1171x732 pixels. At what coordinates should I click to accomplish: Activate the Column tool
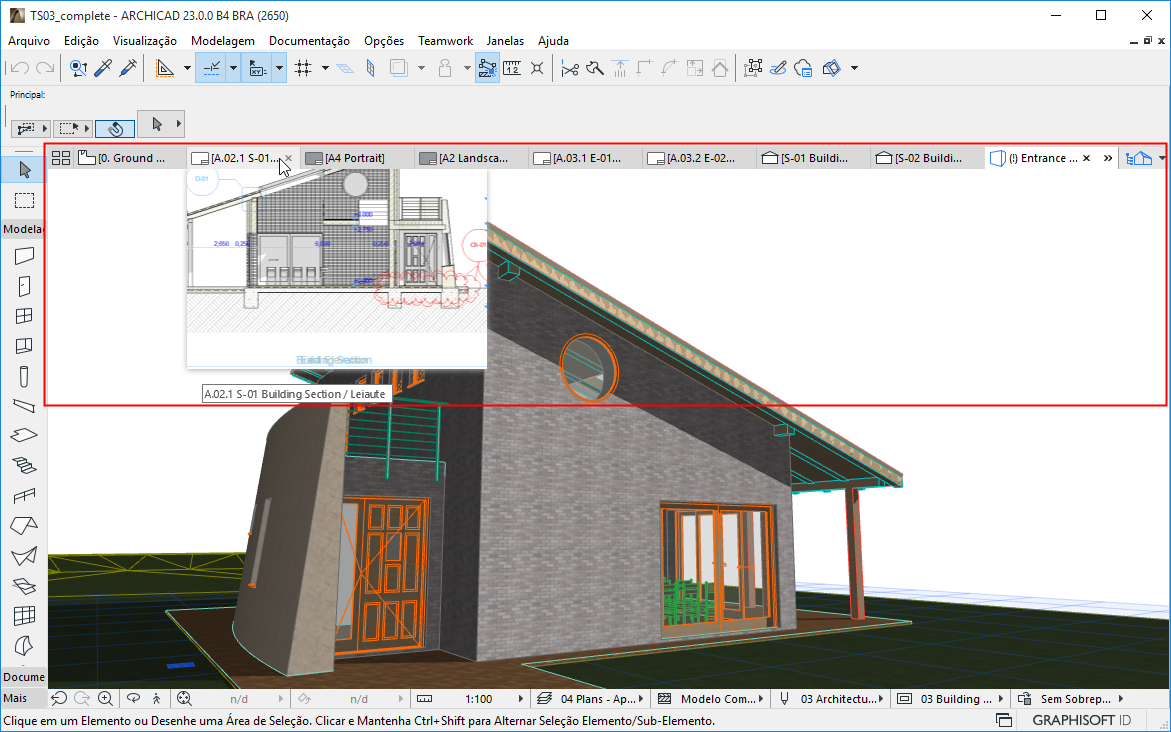[x=24, y=376]
